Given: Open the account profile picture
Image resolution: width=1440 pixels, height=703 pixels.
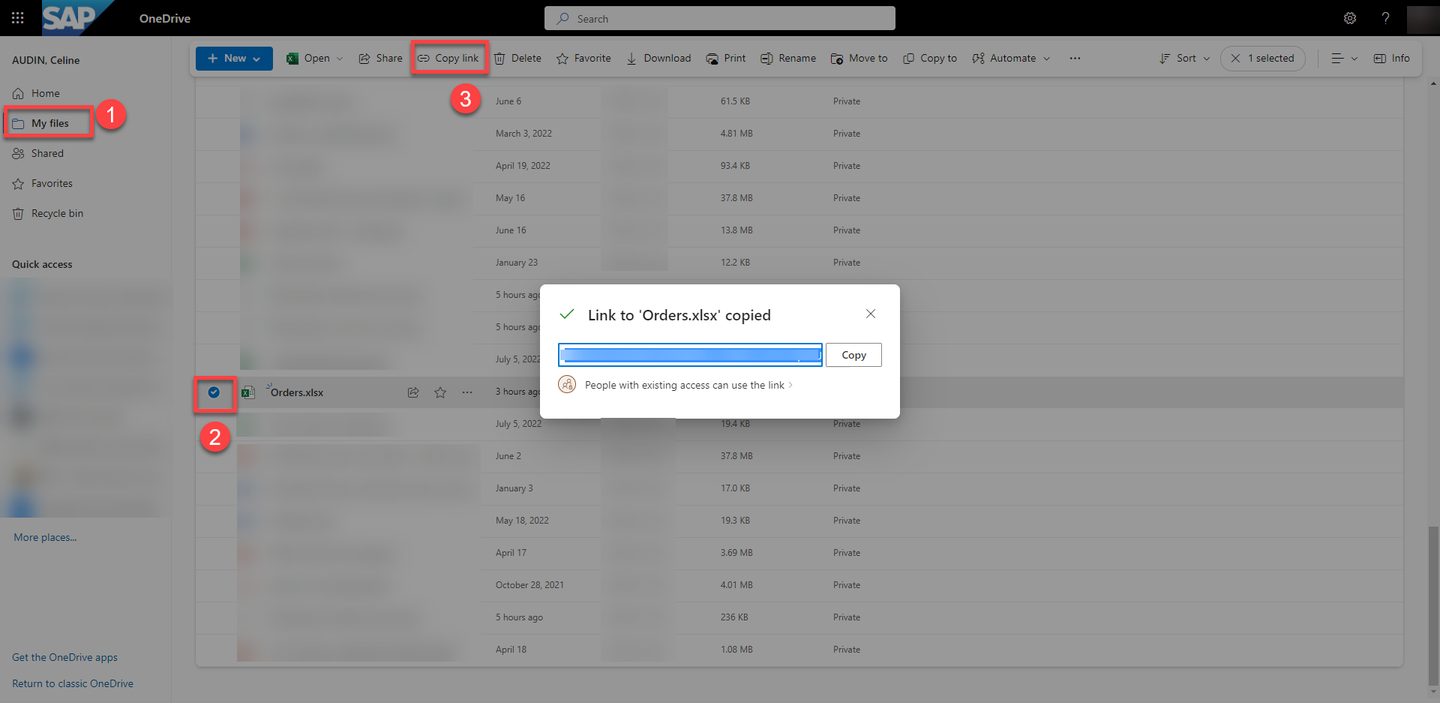Looking at the screenshot, I should click(1422, 18).
